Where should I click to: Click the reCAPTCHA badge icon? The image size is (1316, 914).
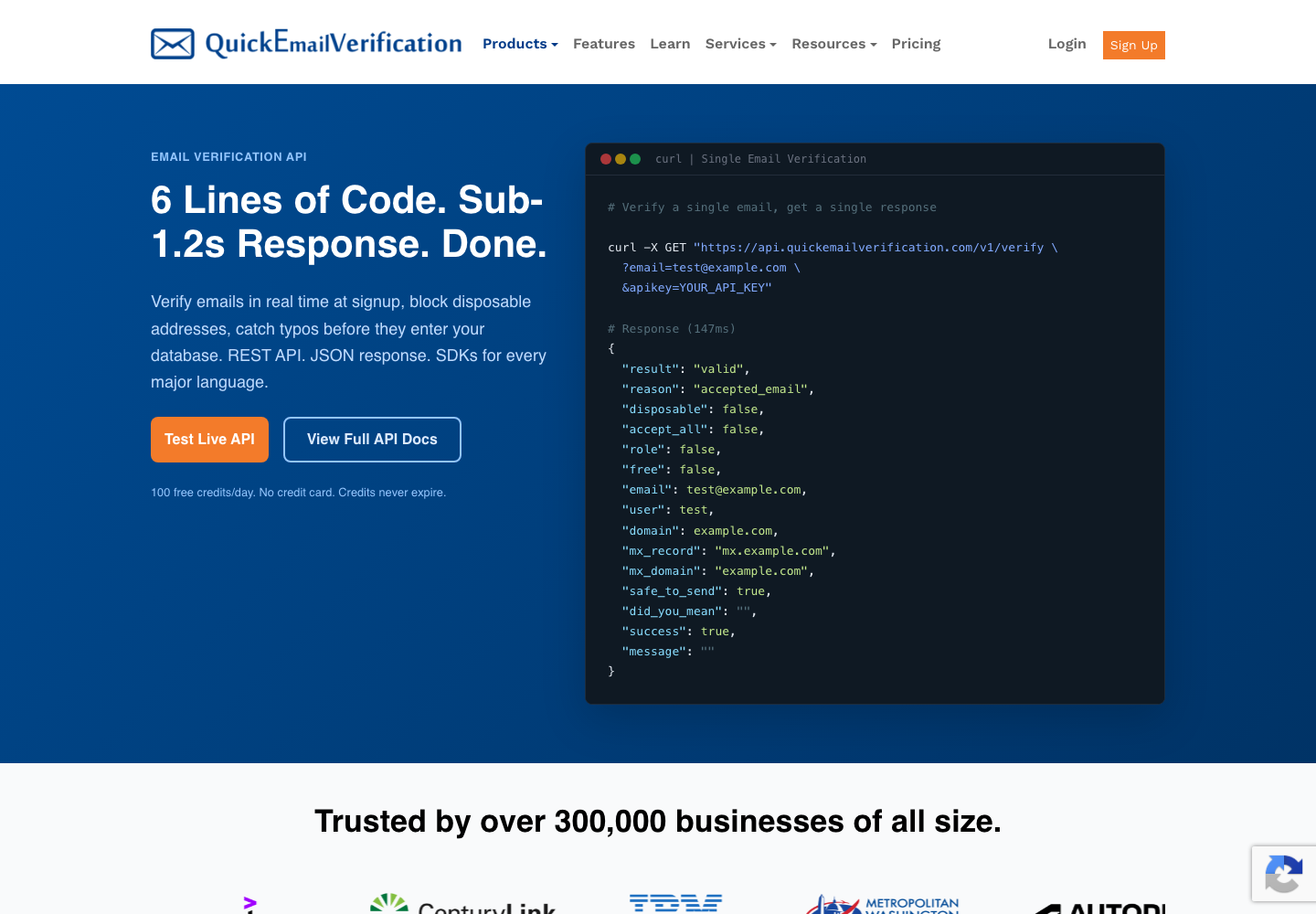click(1283, 874)
